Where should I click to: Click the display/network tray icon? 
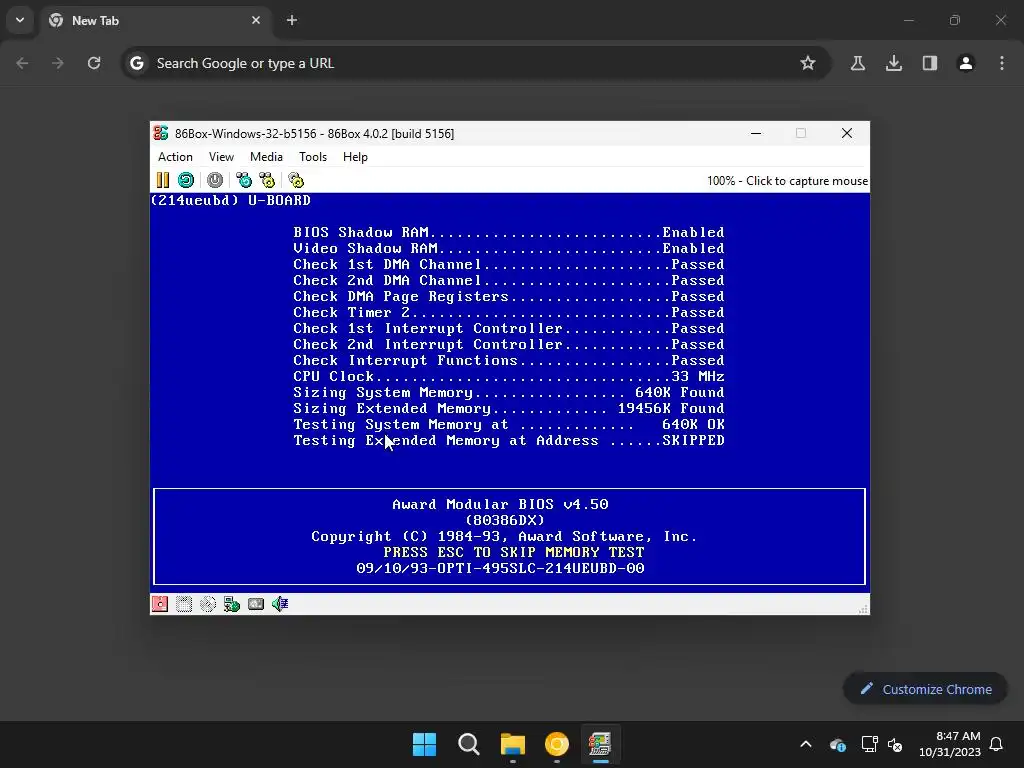pos(869,744)
